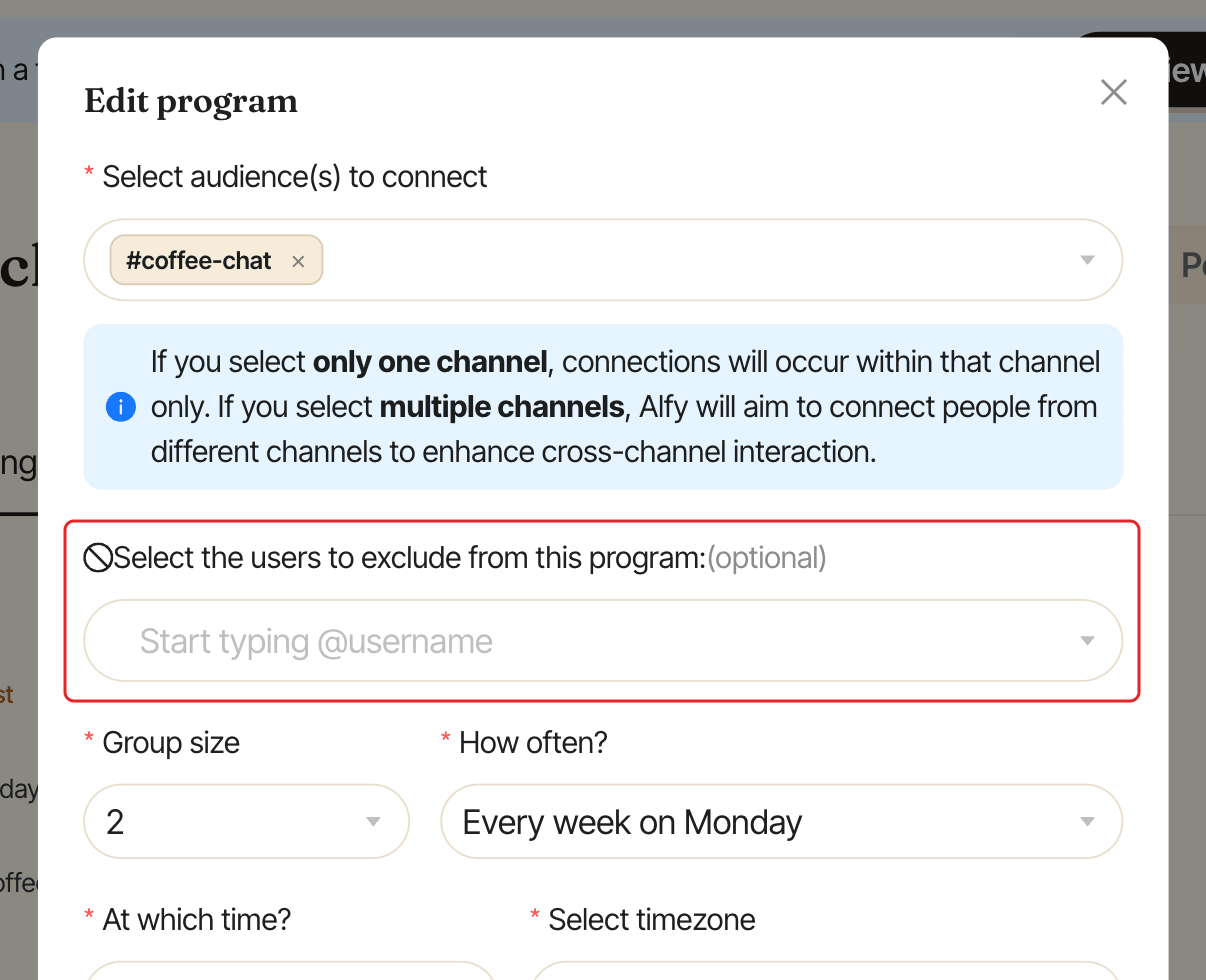The image size is (1206, 980).
Task: Remove the #coffee-chat tag
Action: (298, 262)
